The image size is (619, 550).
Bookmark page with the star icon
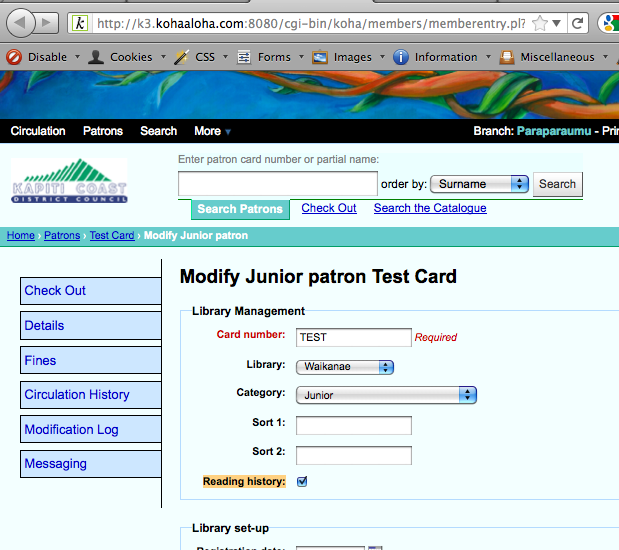(540, 23)
